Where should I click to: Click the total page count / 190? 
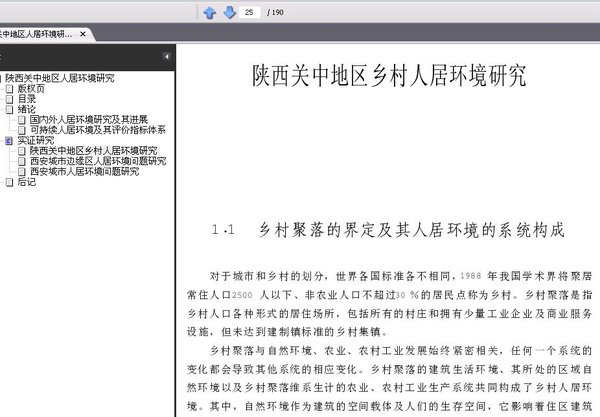276,12
